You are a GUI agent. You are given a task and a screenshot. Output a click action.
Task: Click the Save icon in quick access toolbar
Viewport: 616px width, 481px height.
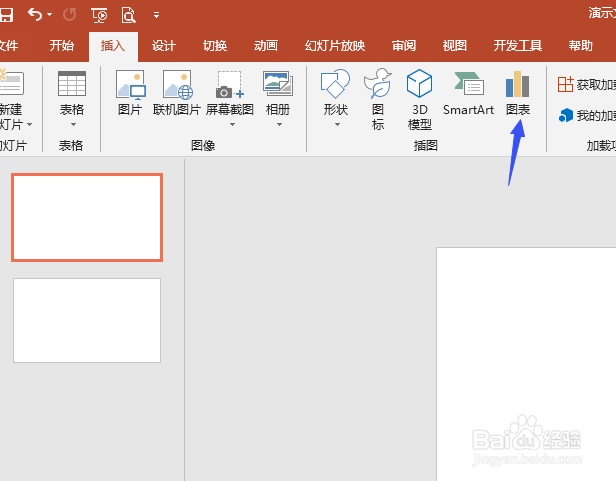pos(6,15)
